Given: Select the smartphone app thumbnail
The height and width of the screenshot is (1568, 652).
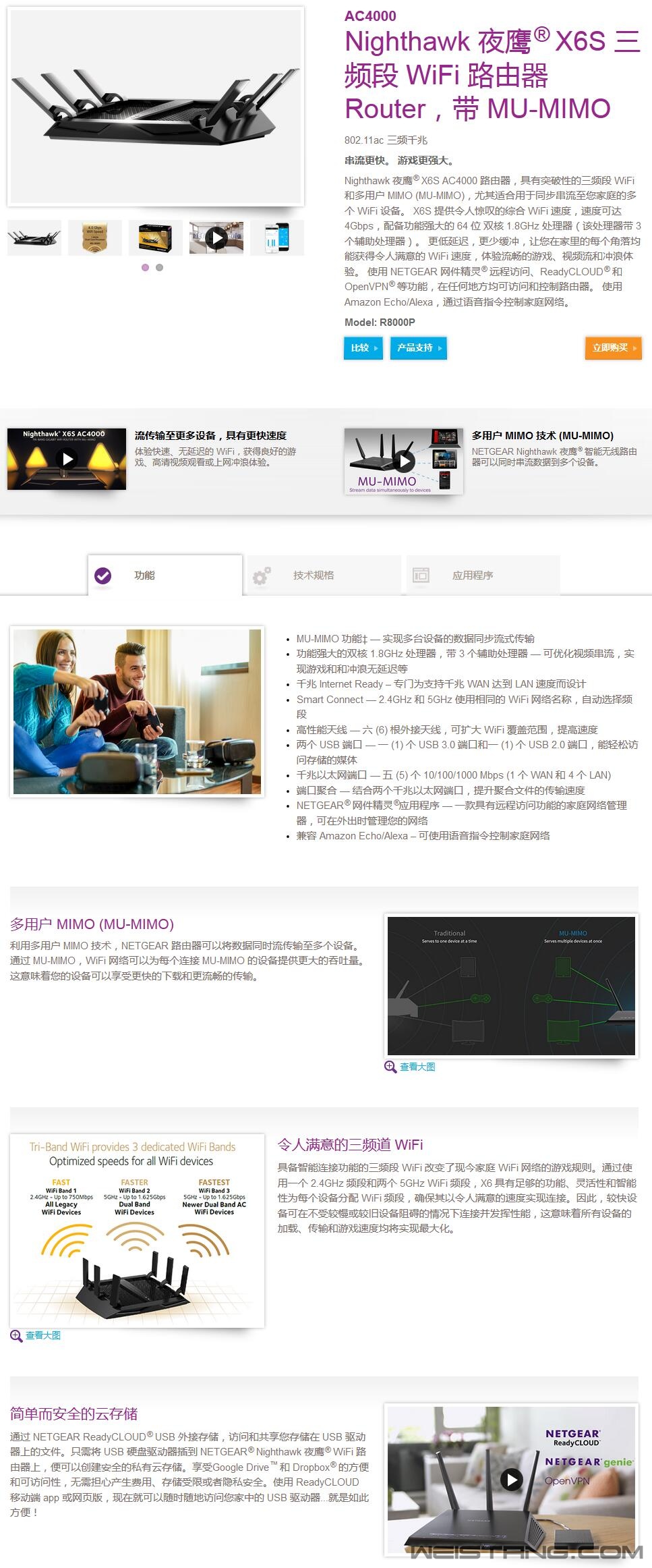Looking at the screenshot, I should tap(276, 237).
